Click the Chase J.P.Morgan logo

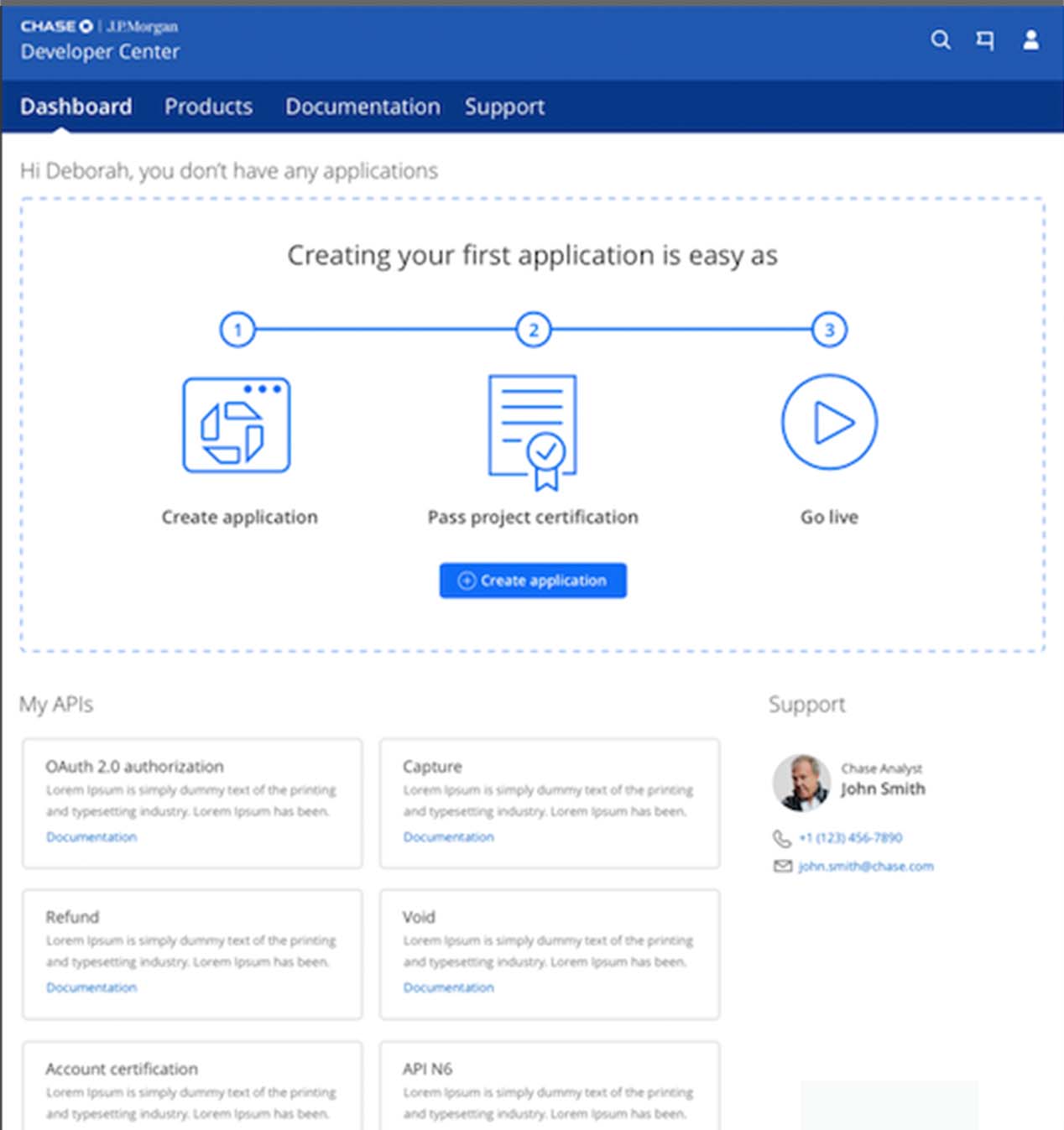[99, 26]
